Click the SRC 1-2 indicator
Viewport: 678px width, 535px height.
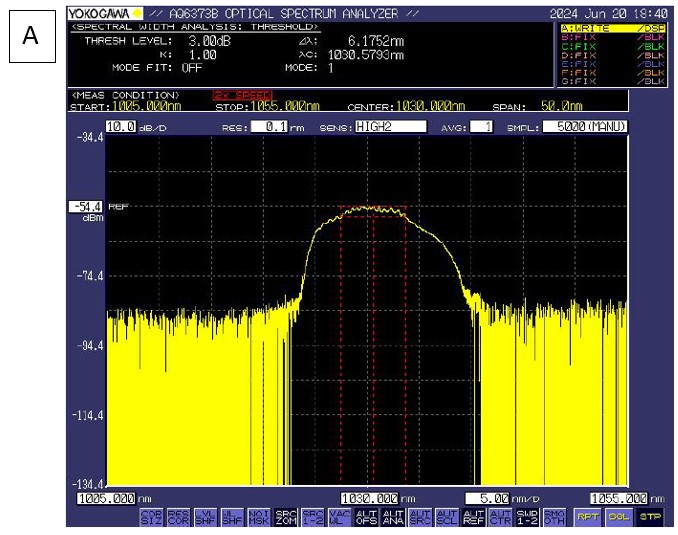pyautogui.click(x=313, y=517)
